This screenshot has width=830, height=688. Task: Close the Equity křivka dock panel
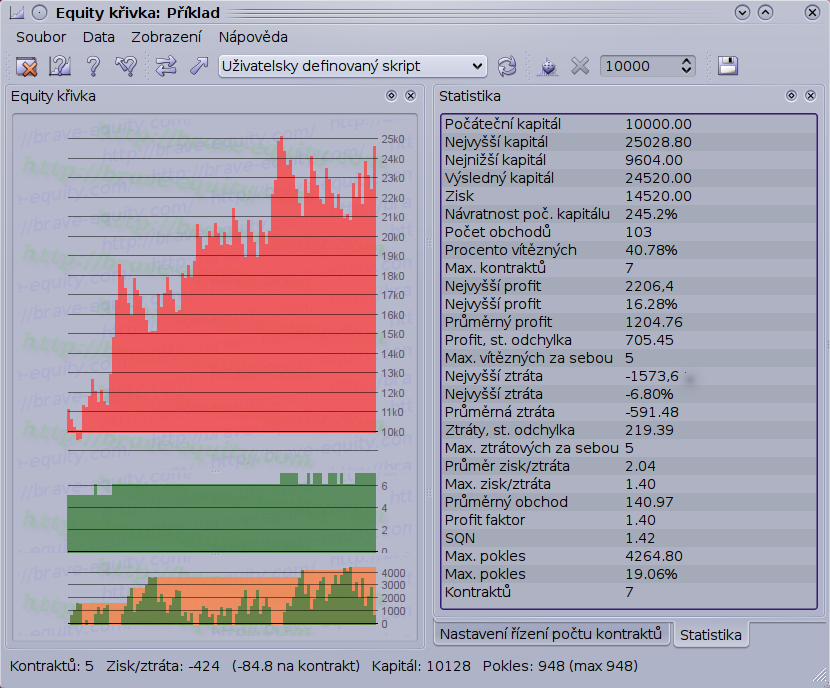coord(410,96)
